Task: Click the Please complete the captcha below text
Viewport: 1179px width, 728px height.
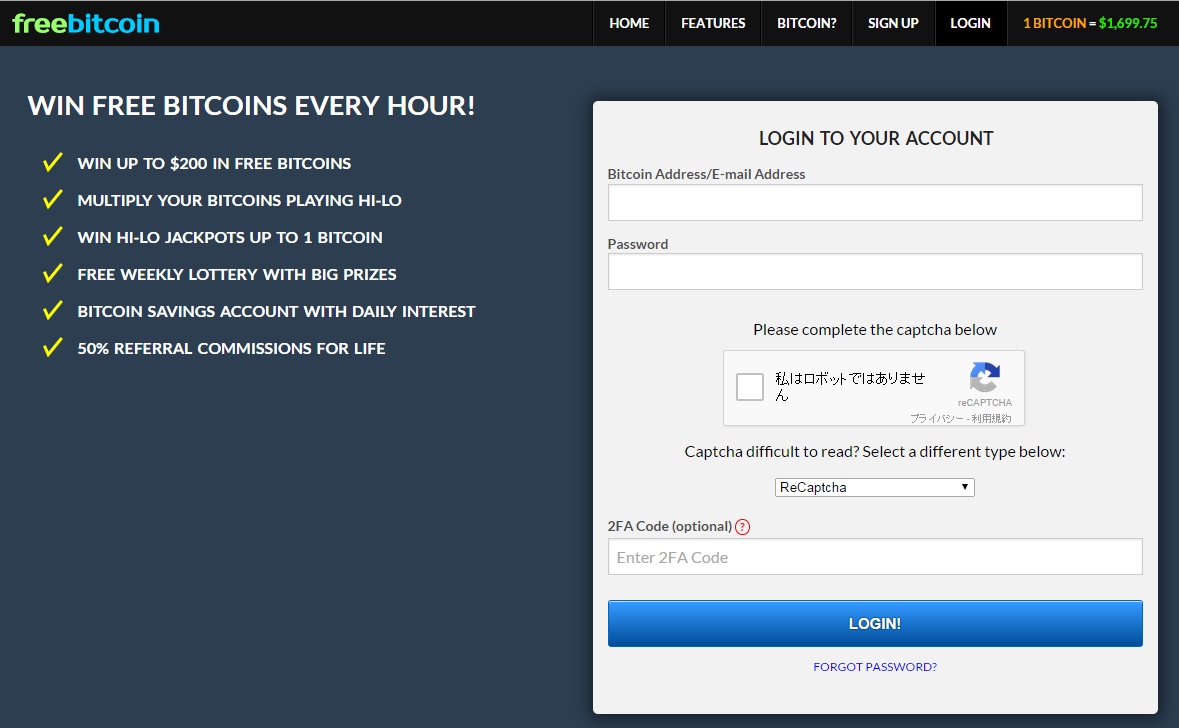Action: point(874,329)
